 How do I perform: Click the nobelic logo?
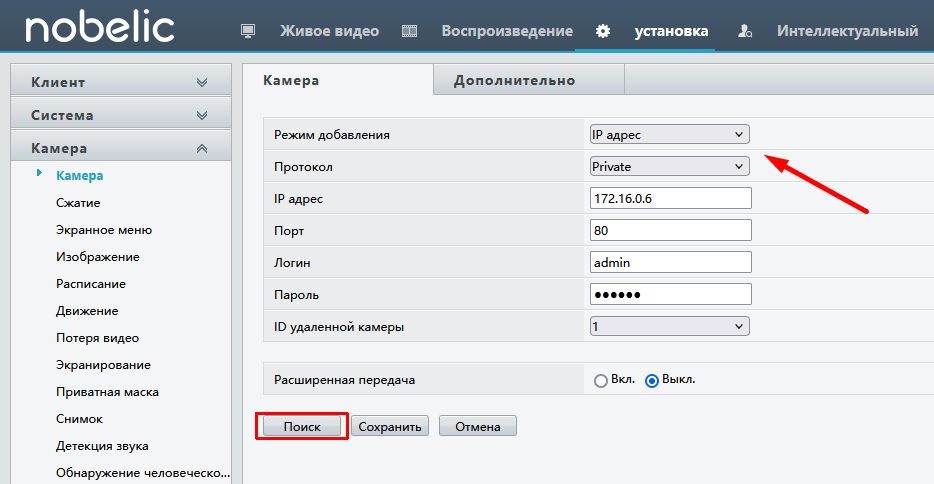coord(99,27)
